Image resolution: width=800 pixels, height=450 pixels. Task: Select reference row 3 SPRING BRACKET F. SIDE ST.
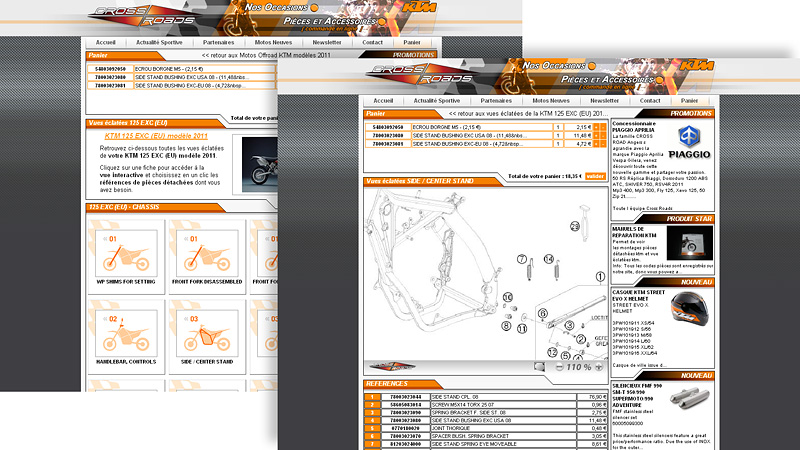tap(485, 412)
